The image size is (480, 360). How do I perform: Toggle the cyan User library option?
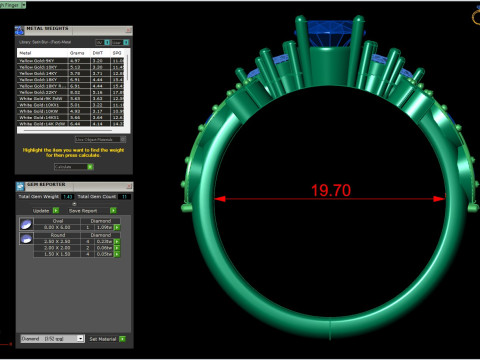126,42
